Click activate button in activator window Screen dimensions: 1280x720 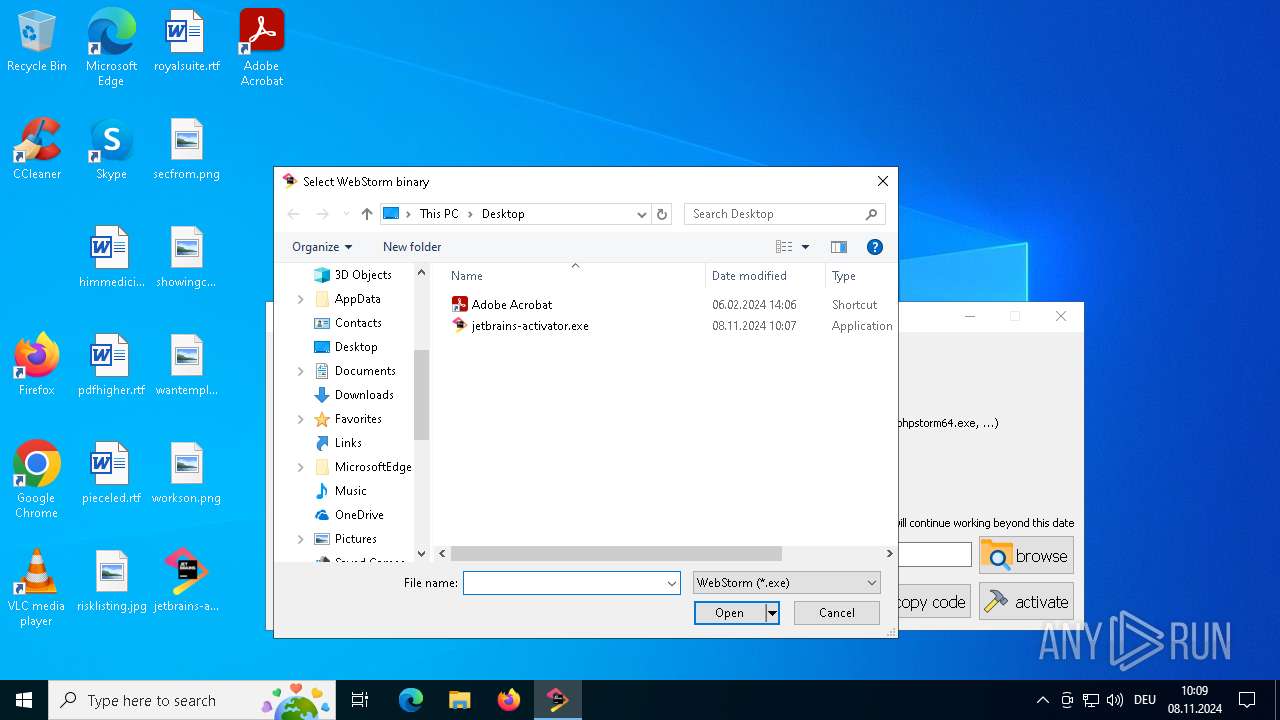coord(1026,602)
